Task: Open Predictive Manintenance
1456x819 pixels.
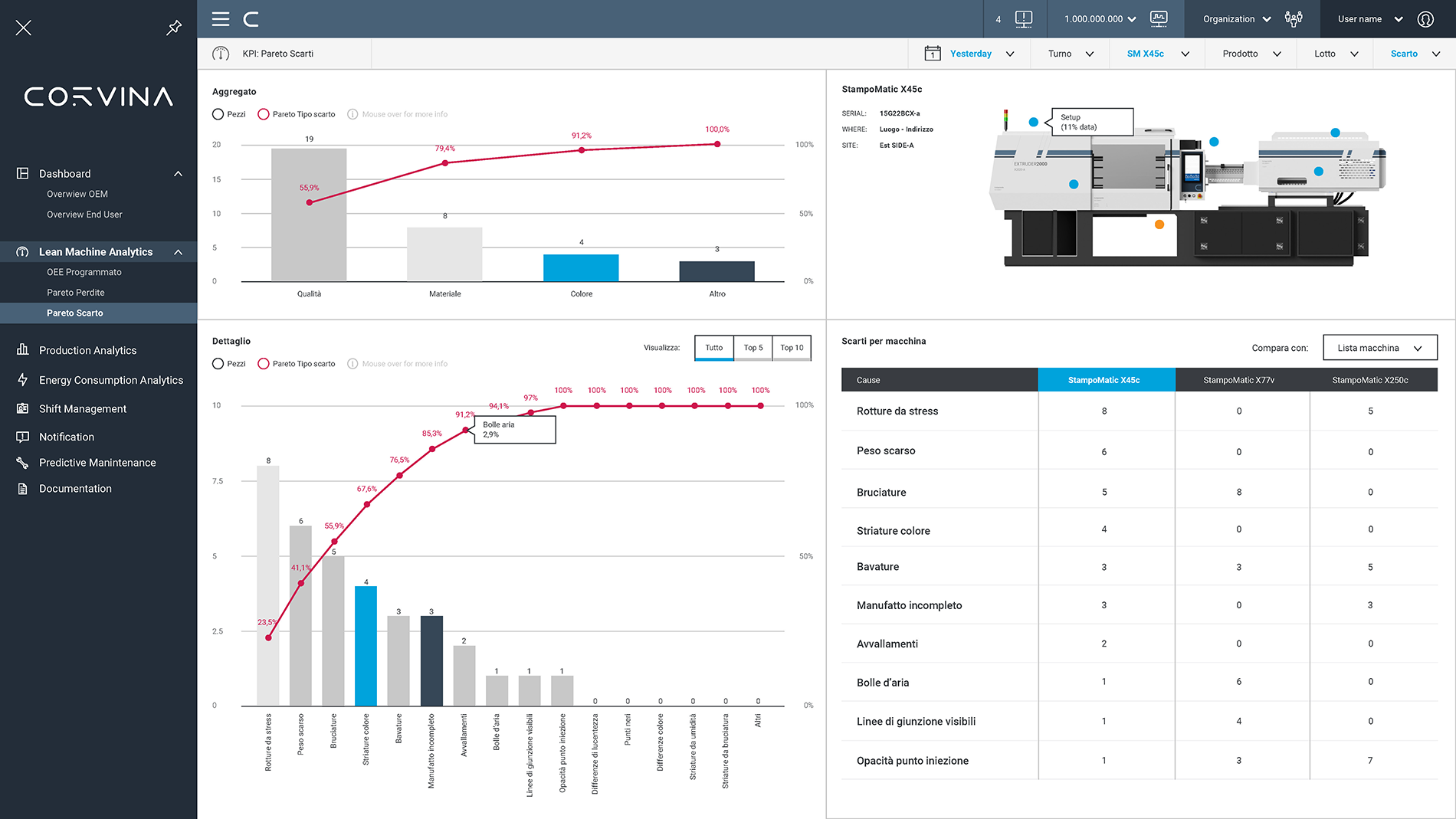Action: pos(97,462)
